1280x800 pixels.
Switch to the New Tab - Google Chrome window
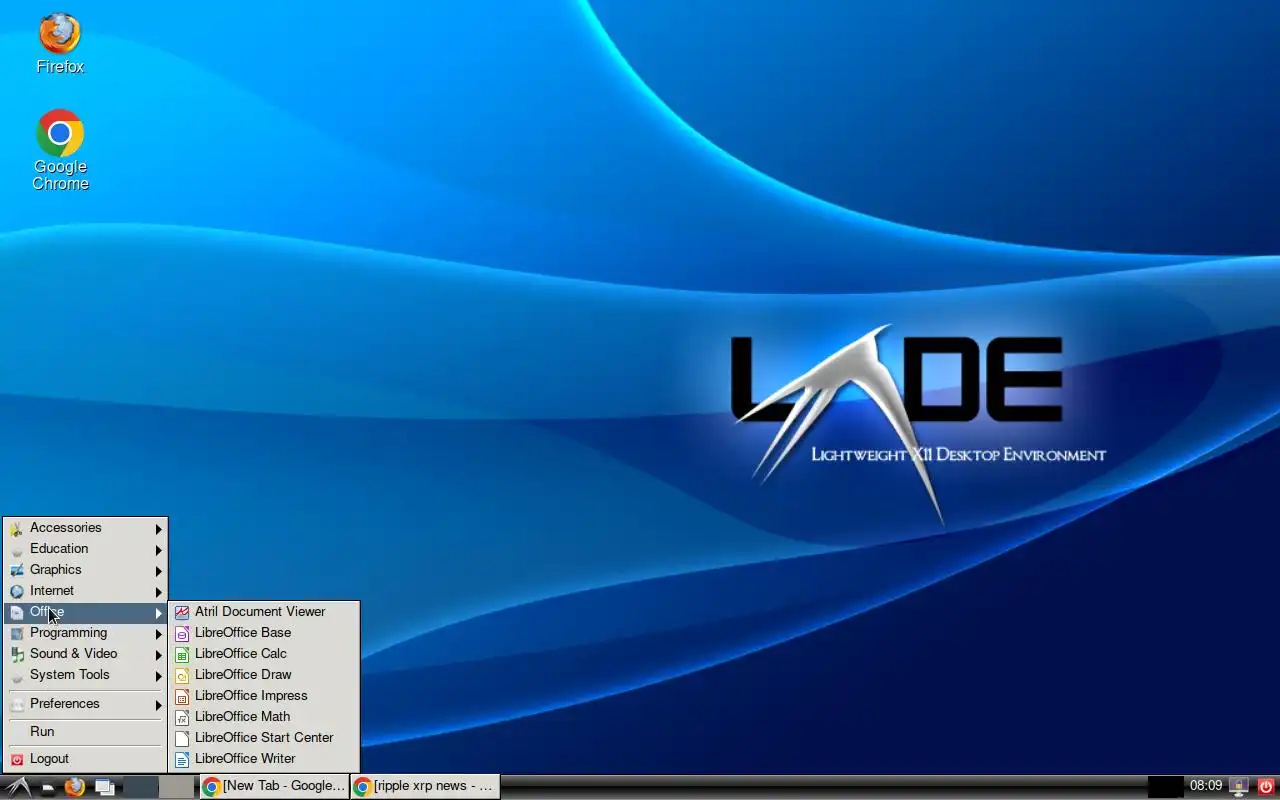click(x=274, y=787)
